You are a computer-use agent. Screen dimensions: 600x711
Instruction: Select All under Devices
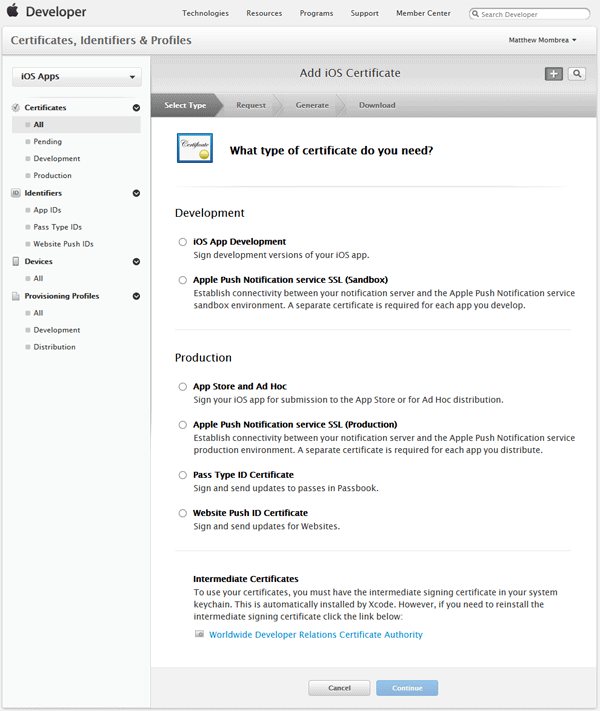point(38,278)
